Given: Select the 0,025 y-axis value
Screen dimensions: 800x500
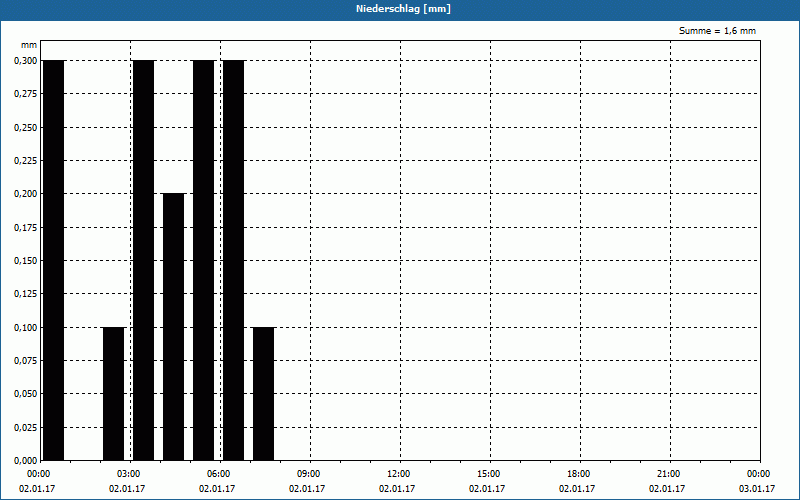Looking at the screenshot, I should [x=26, y=428].
